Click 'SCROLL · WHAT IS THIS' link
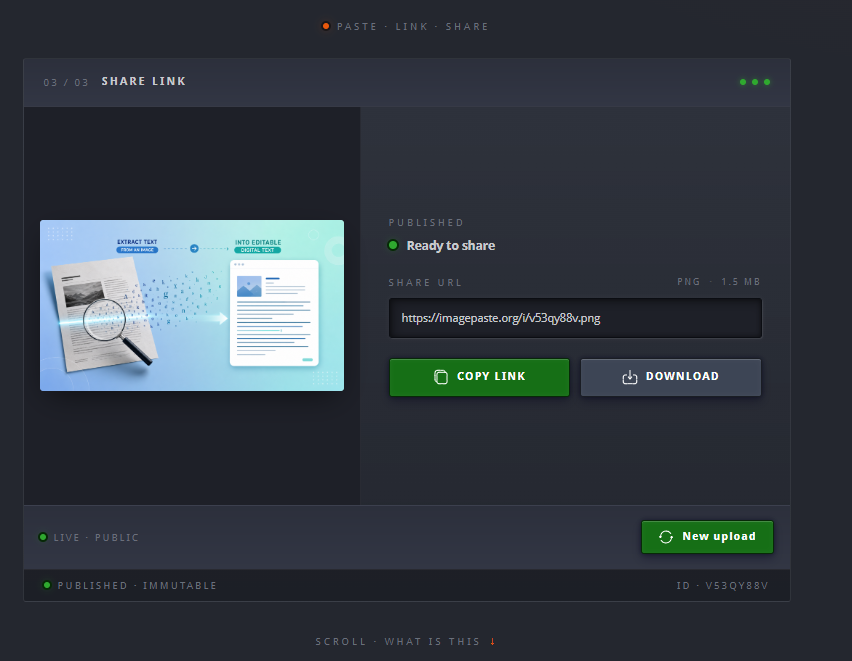 pos(398,641)
